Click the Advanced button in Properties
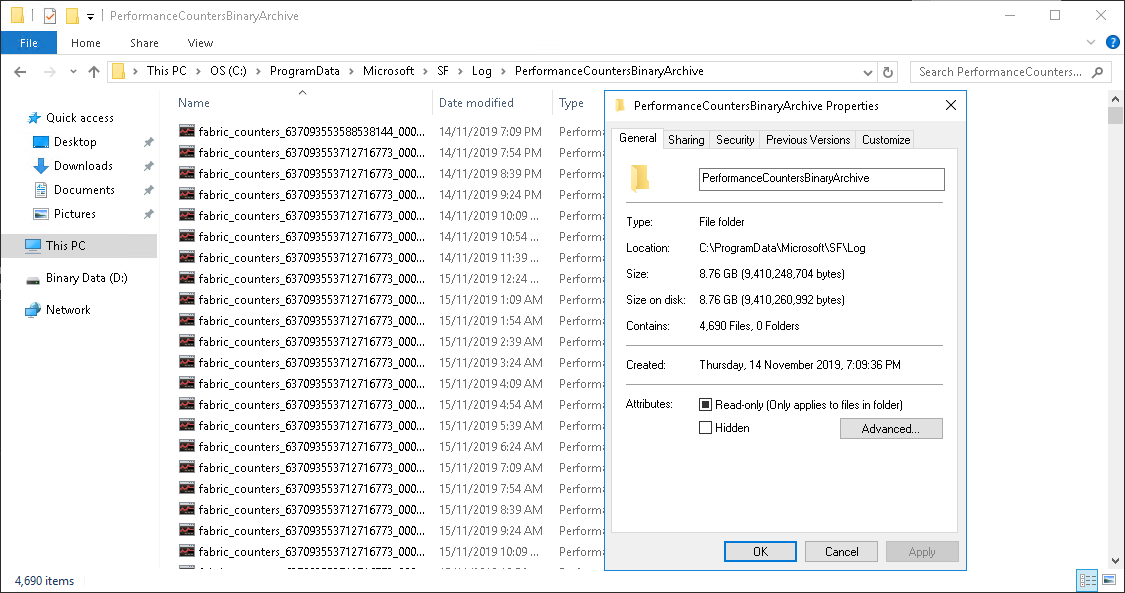 coord(890,428)
